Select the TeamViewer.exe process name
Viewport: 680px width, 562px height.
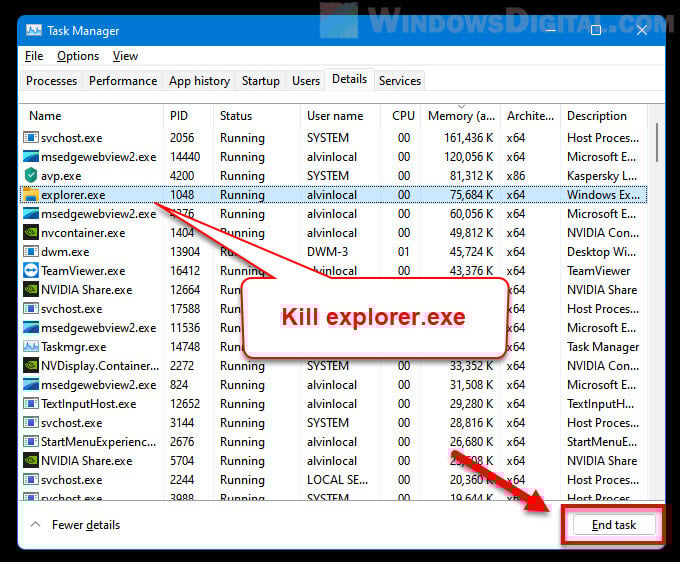click(x=83, y=271)
